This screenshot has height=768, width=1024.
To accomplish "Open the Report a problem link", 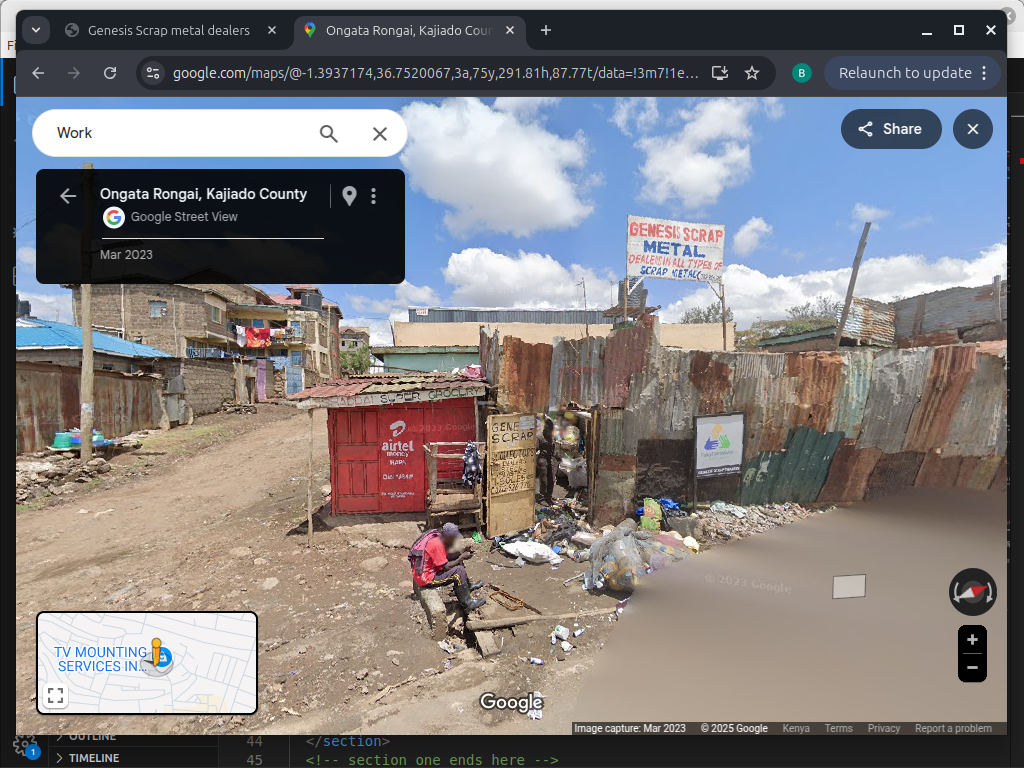I will point(953,728).
